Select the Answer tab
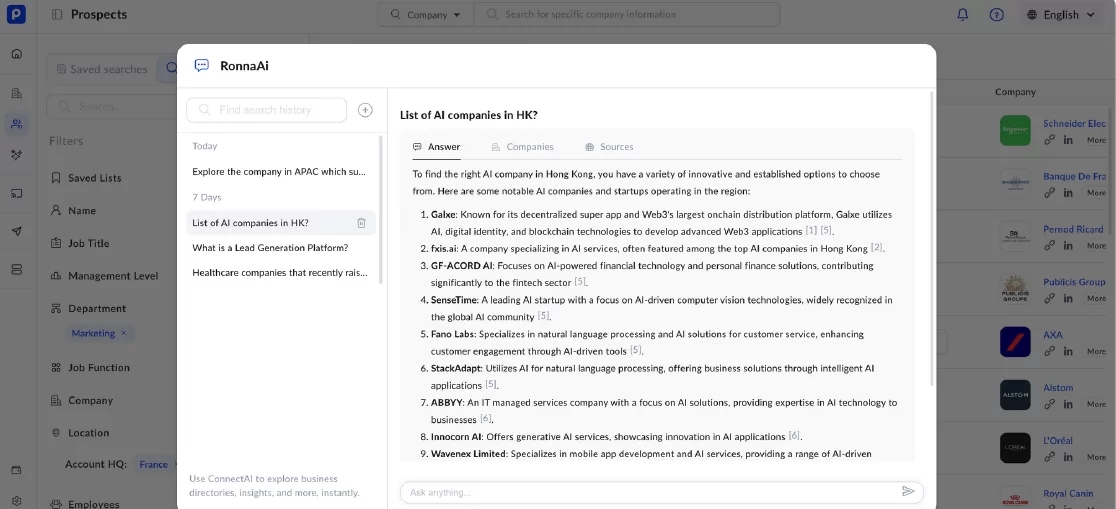Image resolution: width=1116 pixels, height=509 pixels. (437, 147)
